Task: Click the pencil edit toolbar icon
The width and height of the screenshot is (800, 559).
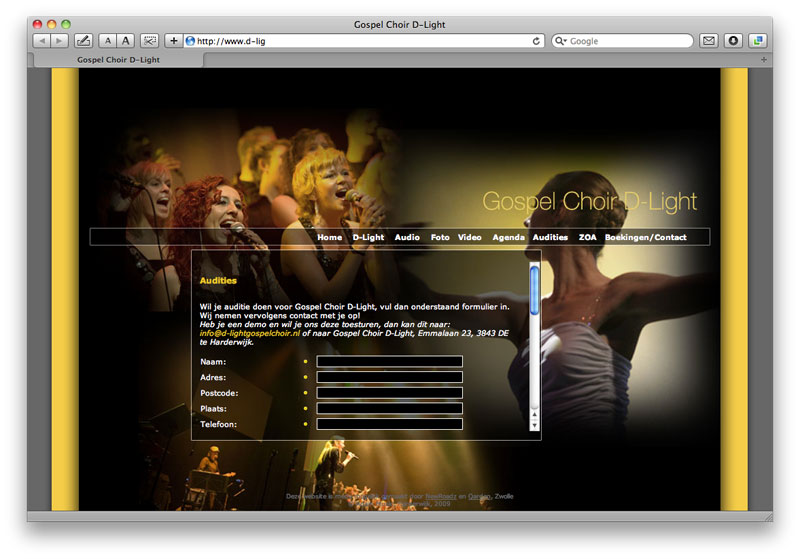Action: [84, 41]
